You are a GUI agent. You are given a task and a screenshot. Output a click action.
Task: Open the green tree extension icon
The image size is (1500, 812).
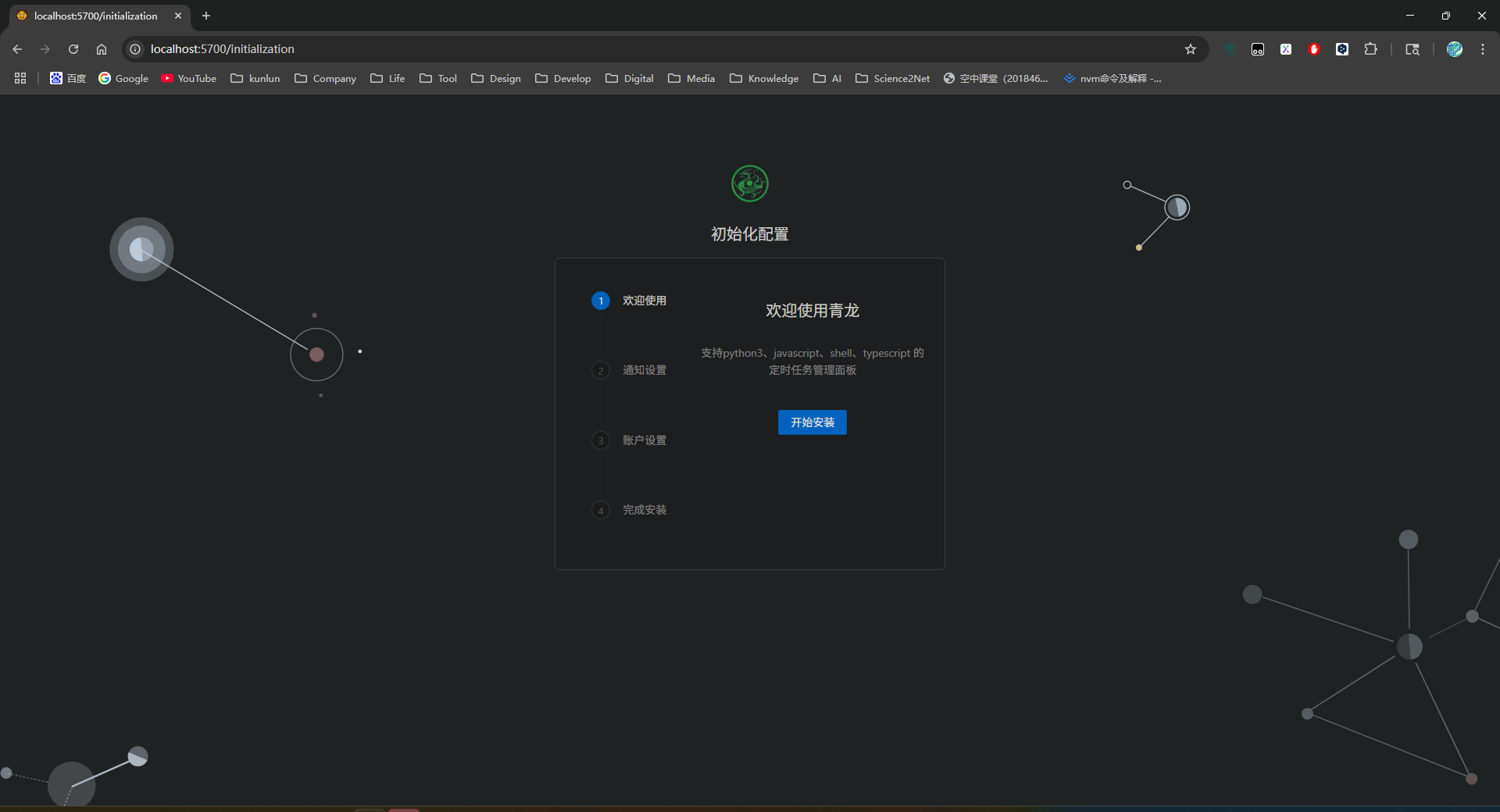tap(1229, 49)
